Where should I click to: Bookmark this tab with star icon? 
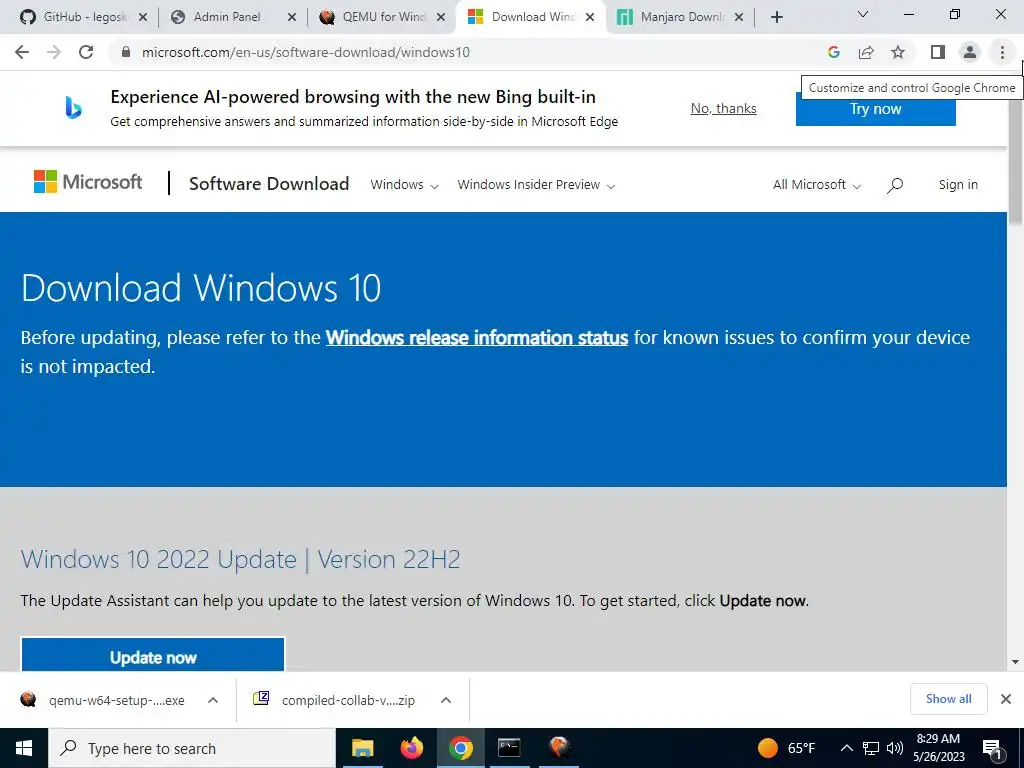898,52
